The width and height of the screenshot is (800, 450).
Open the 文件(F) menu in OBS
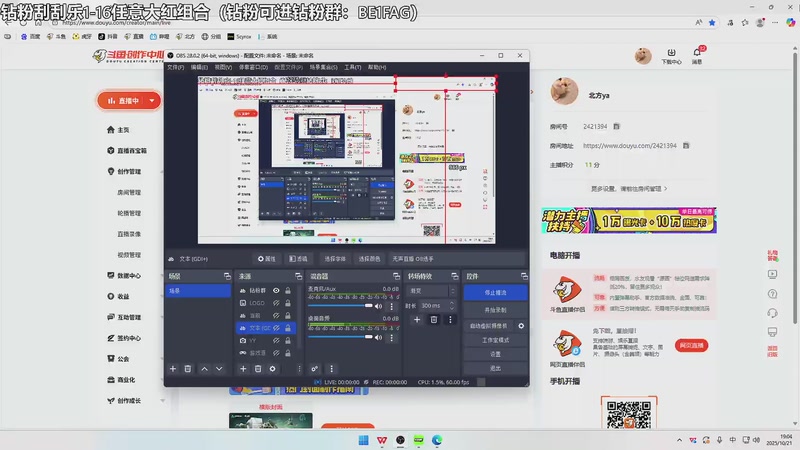[x=176, y=67]
